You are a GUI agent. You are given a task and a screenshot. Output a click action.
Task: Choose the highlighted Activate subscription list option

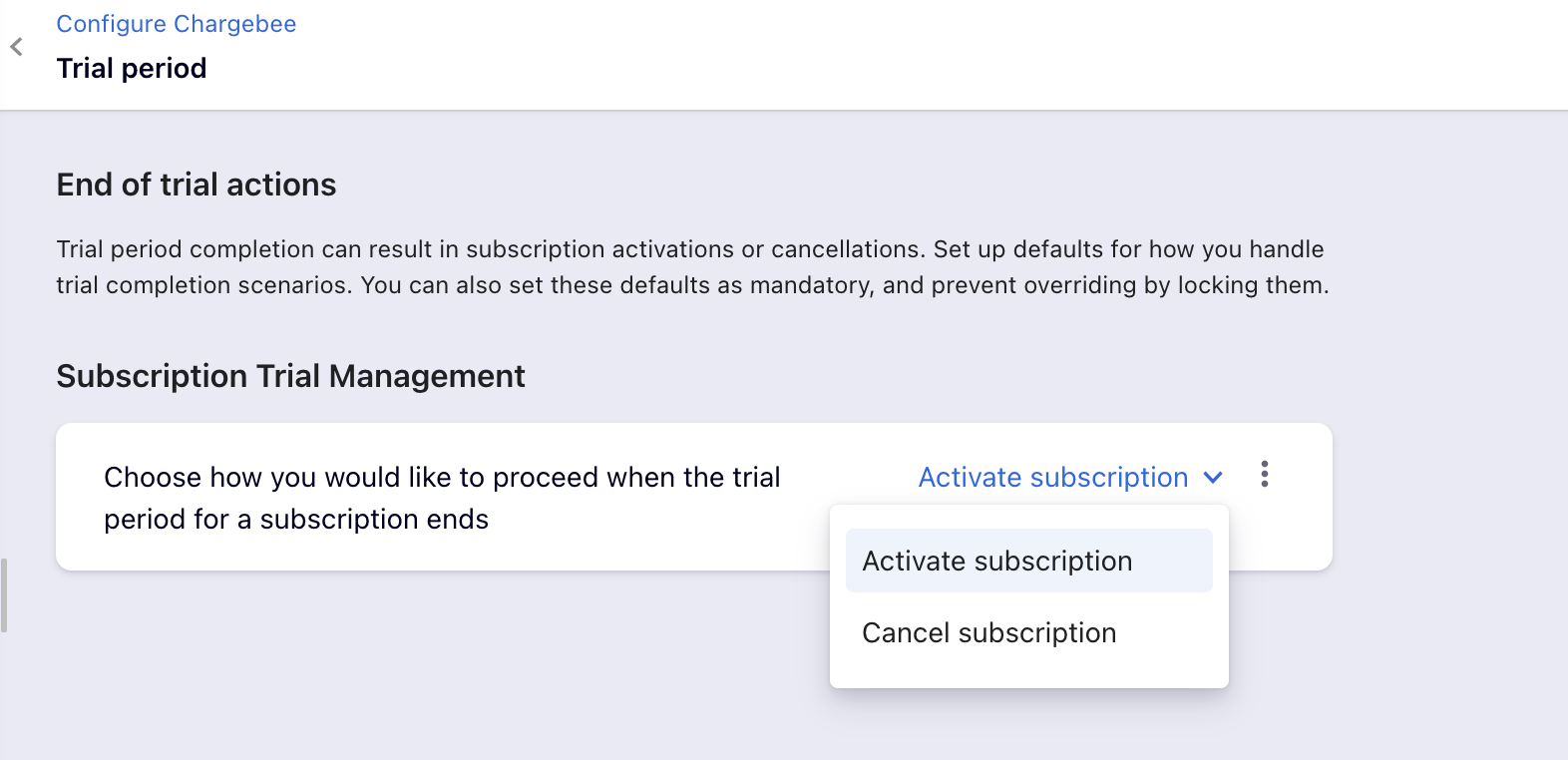coord(997,562)
